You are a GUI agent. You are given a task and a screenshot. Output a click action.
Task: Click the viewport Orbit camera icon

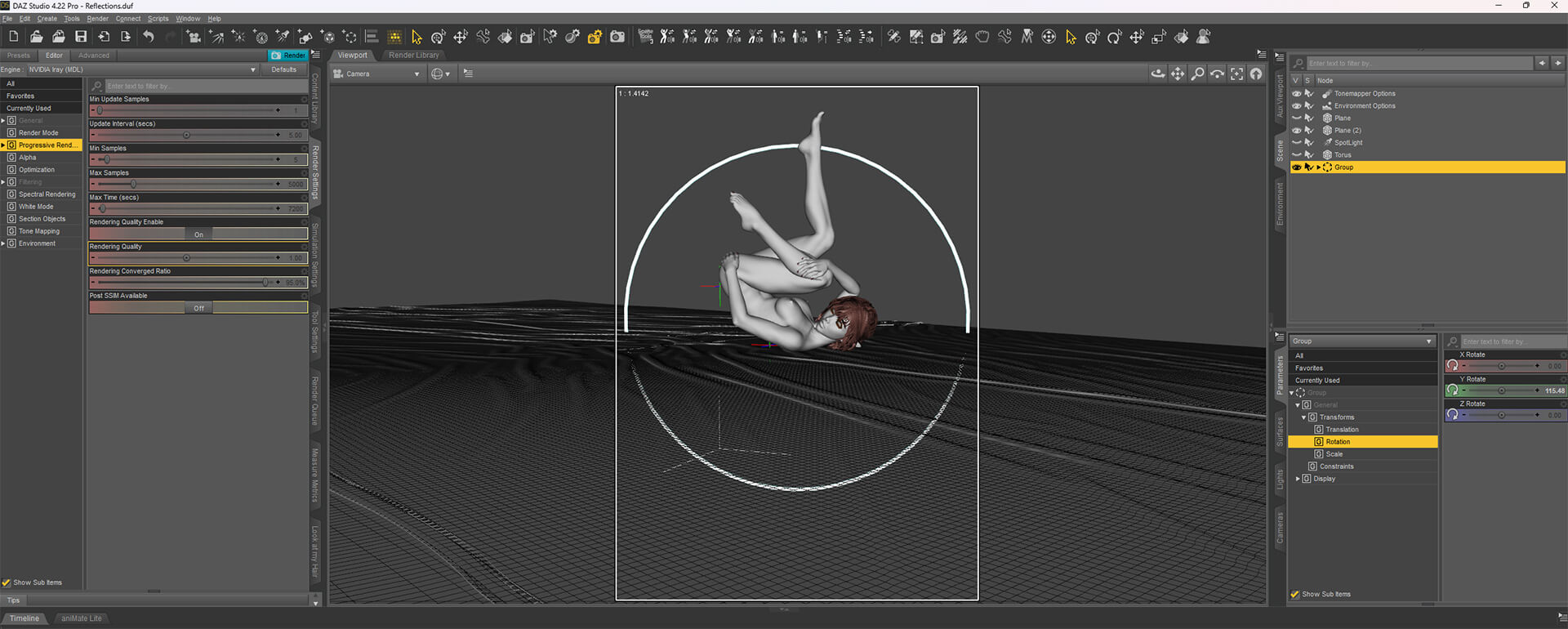(x=1158, y=74)
